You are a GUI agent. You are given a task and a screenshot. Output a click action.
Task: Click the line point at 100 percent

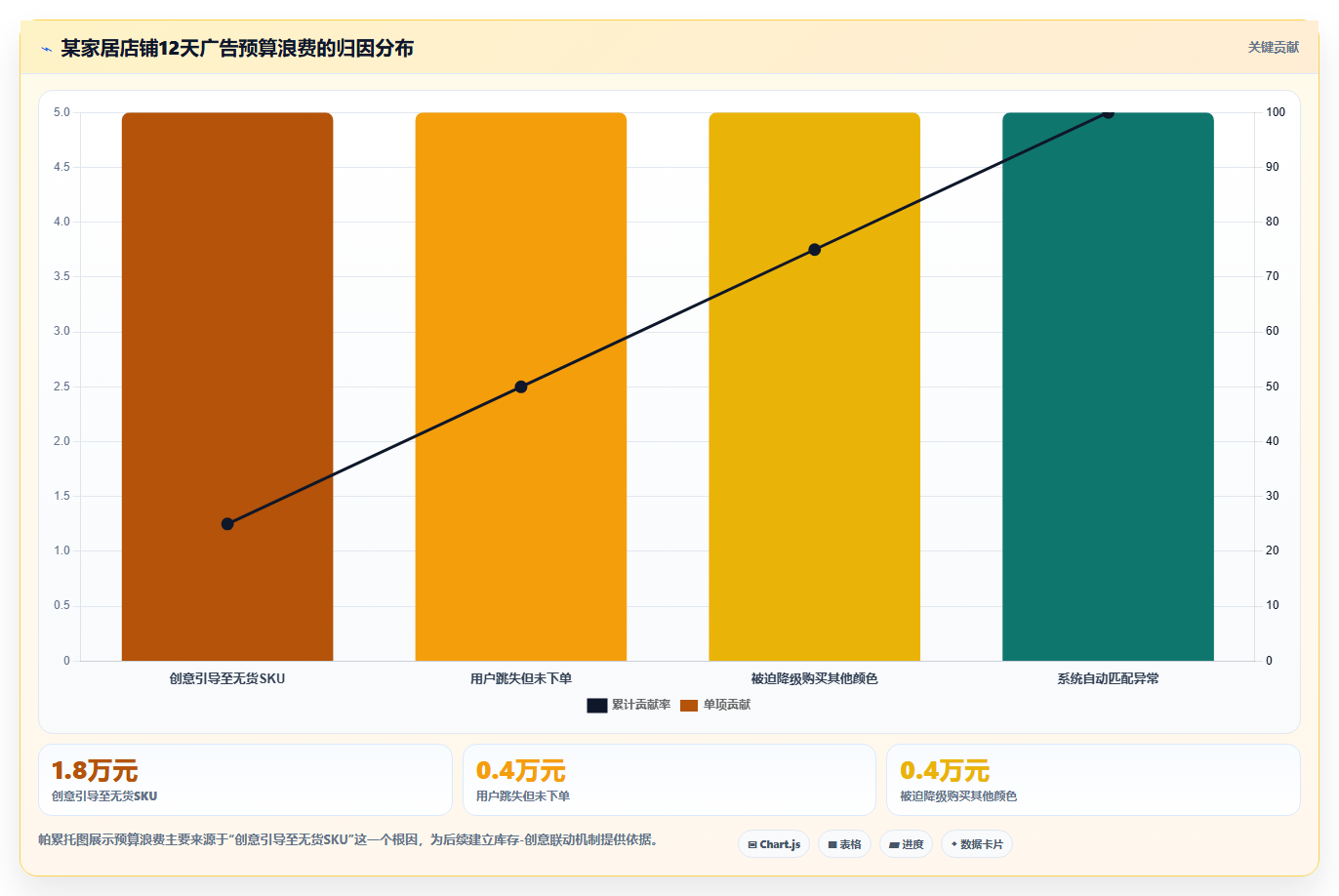[1108, 112]
